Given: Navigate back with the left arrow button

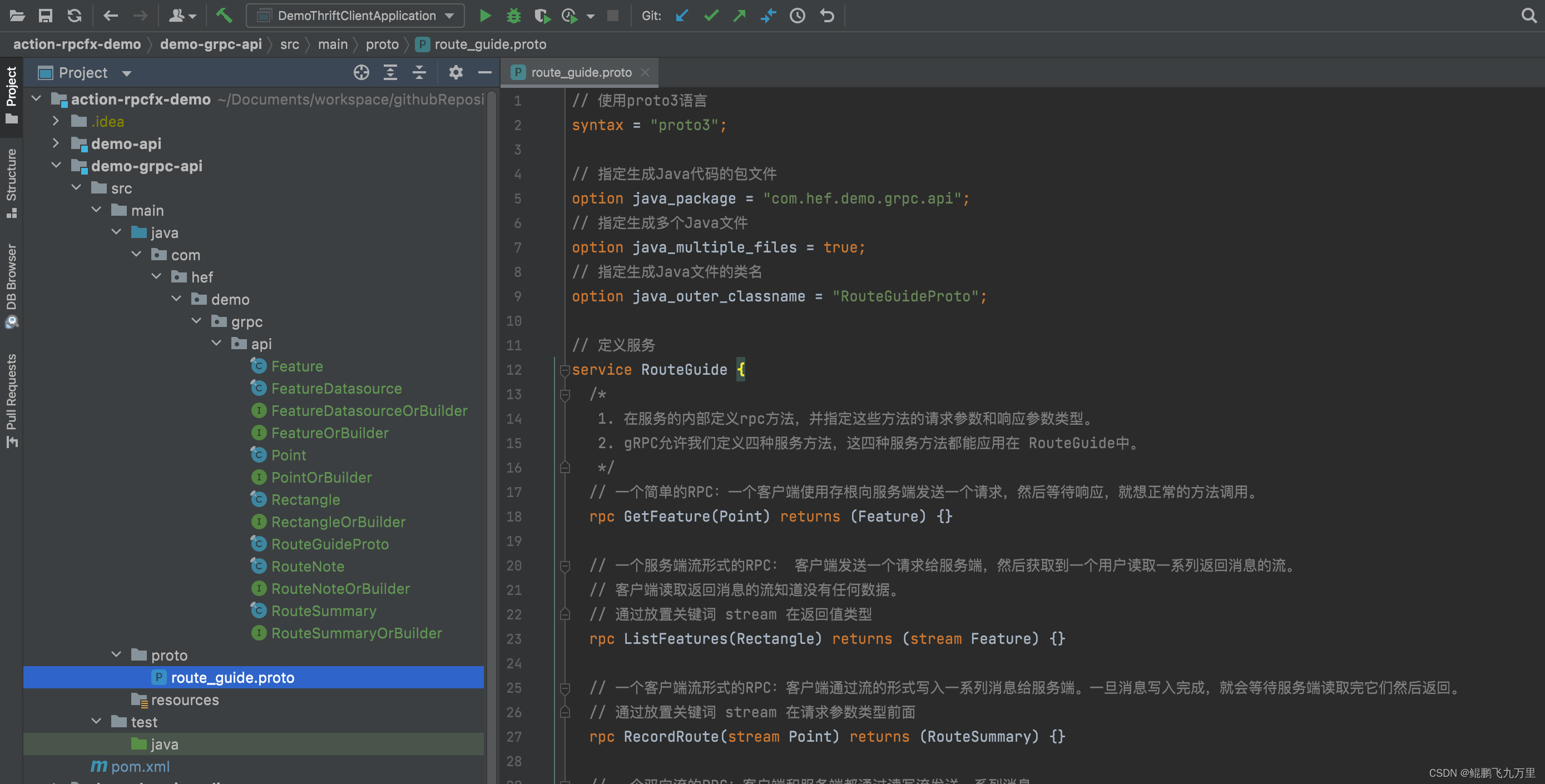Looking at the screenshot, I should [x=110, y=16].
